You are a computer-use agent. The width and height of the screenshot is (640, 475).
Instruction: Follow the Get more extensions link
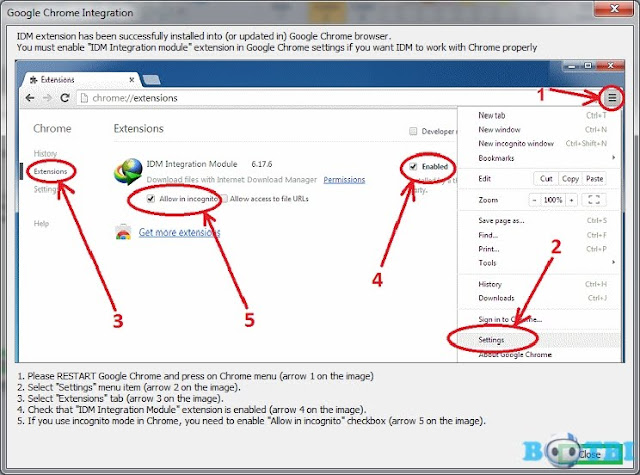179,232
